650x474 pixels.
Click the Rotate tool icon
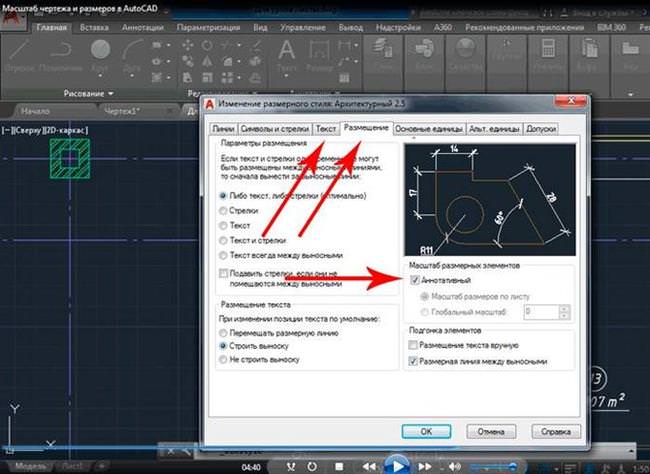(x=207, y=45)
